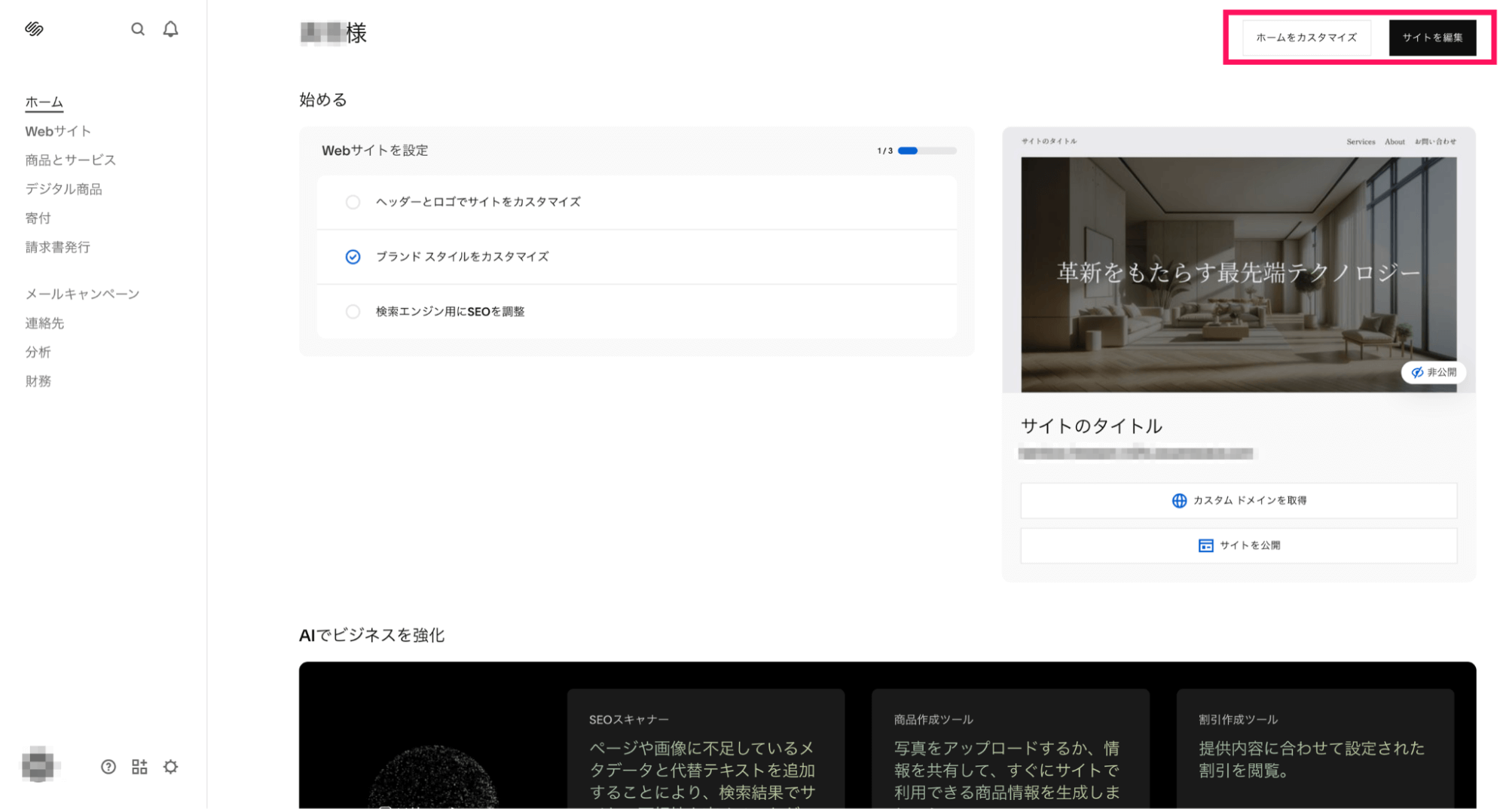Screen dimensions: 1506x812
Task: Click the search magnifier icon
Action: coord(138,28)
